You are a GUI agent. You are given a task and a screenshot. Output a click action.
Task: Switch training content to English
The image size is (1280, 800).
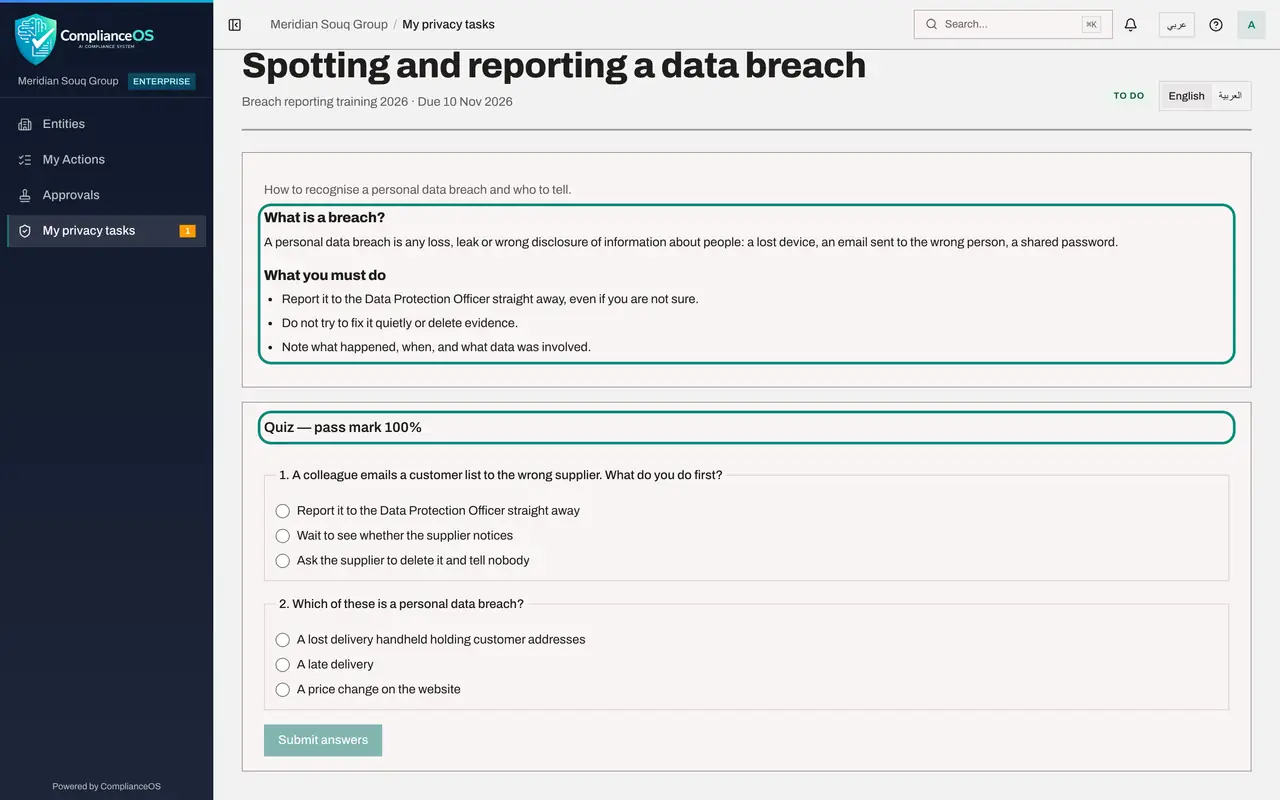pyautogui.click(x=1186, y=96)
